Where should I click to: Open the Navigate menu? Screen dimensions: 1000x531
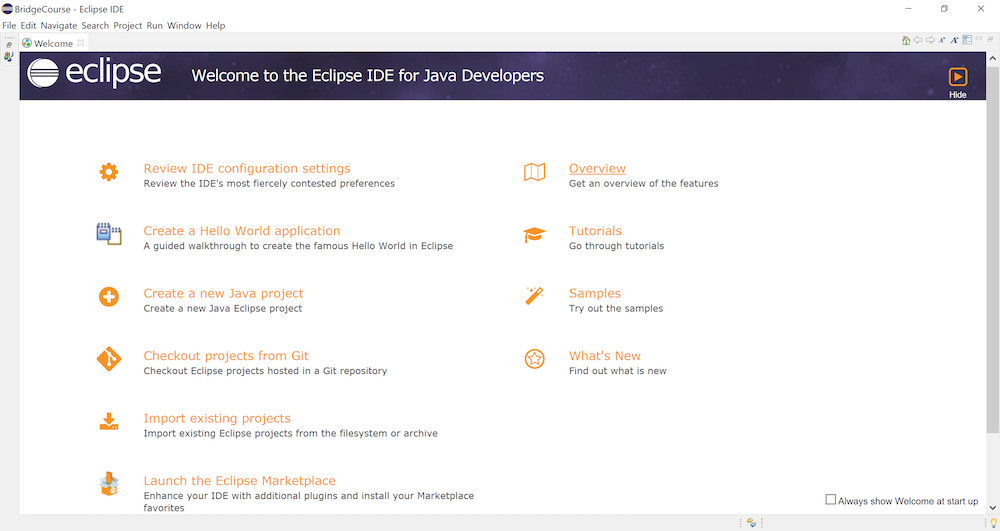point(58,25)
